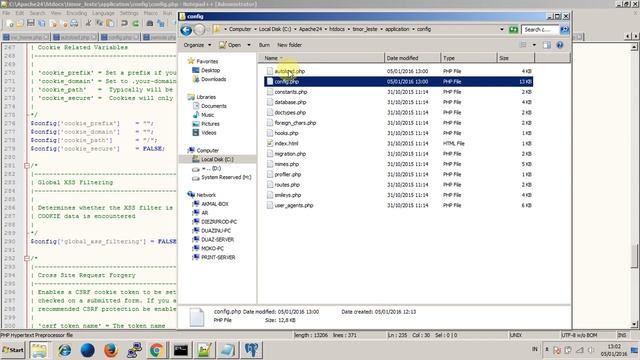The image size is (640, 360).
Task: Refresh the config folder using green refresh icon
Action: coord(513,29)
